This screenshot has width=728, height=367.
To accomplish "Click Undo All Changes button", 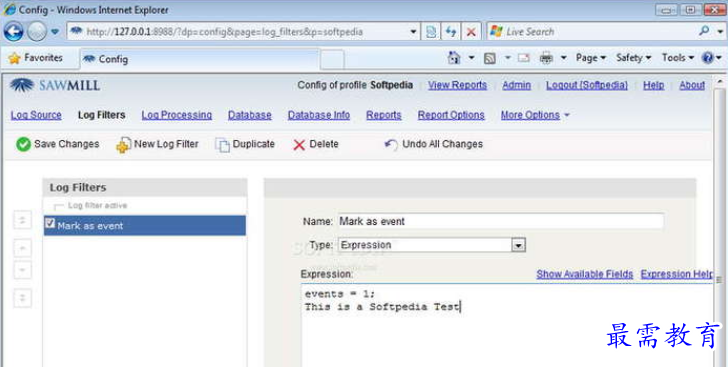I will click(x=434, y=144).
